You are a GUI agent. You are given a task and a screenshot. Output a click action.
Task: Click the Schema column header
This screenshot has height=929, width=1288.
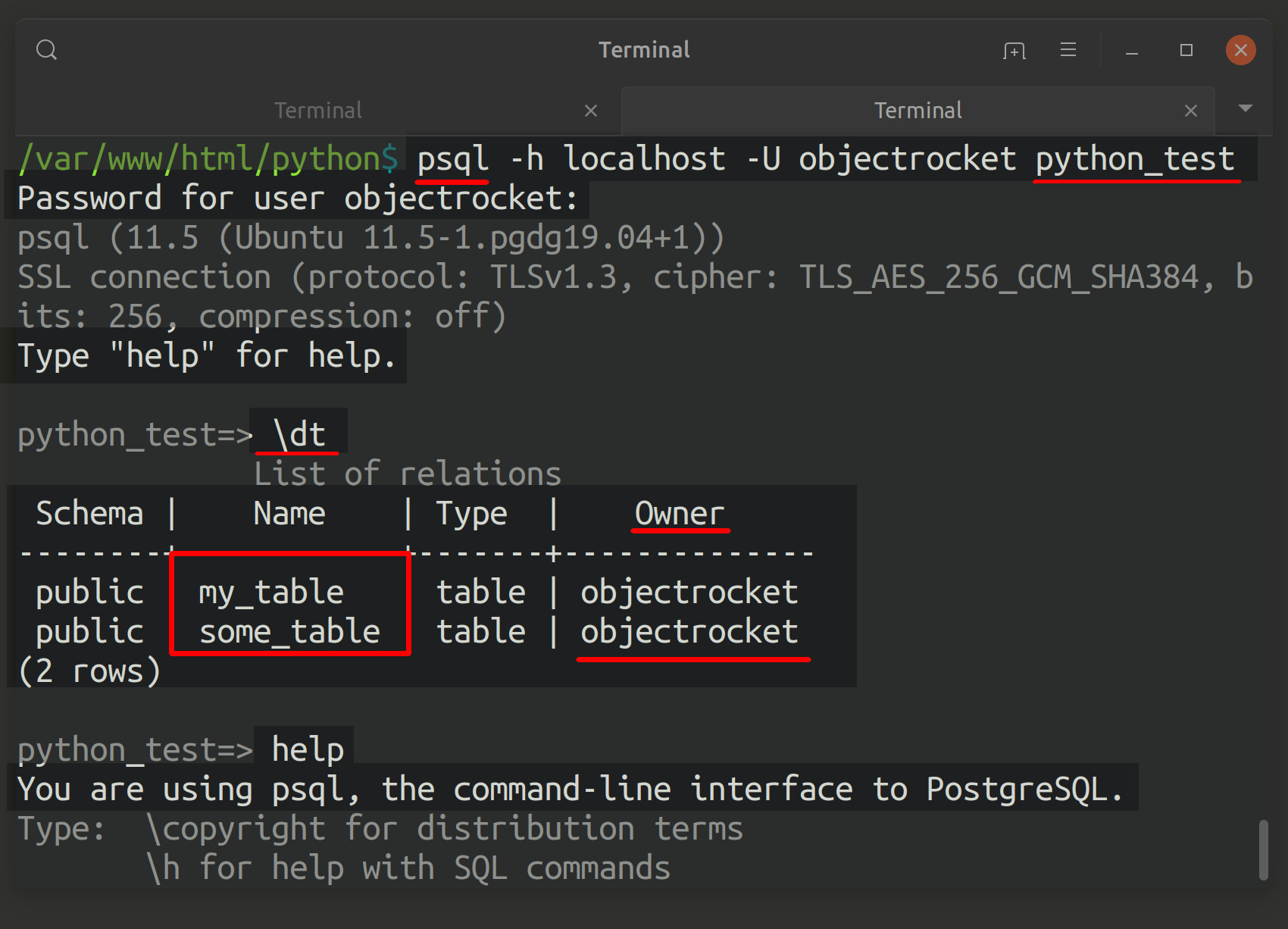tap(89, 513)
